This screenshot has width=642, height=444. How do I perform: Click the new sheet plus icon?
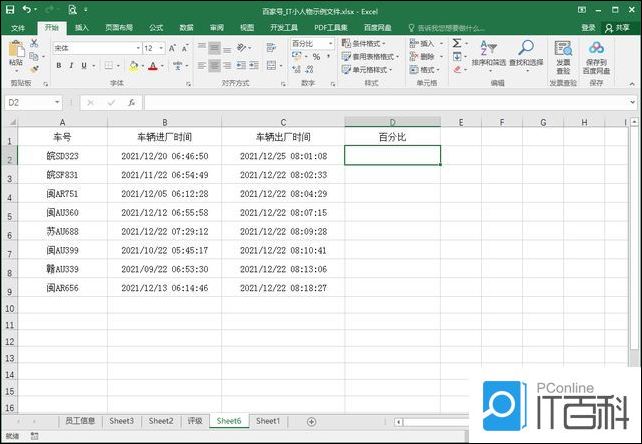coord(311,421)
